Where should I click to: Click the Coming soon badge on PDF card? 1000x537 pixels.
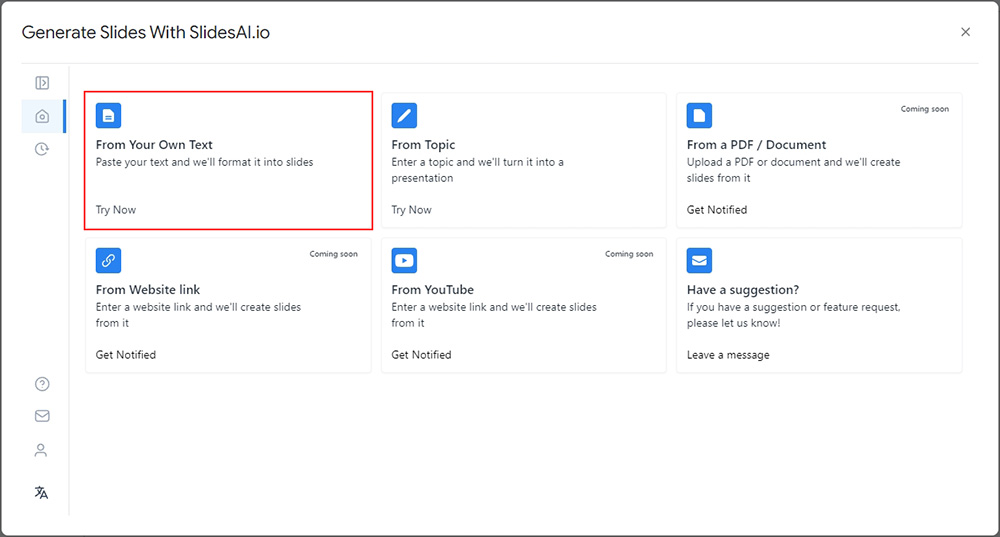[925, 109]
